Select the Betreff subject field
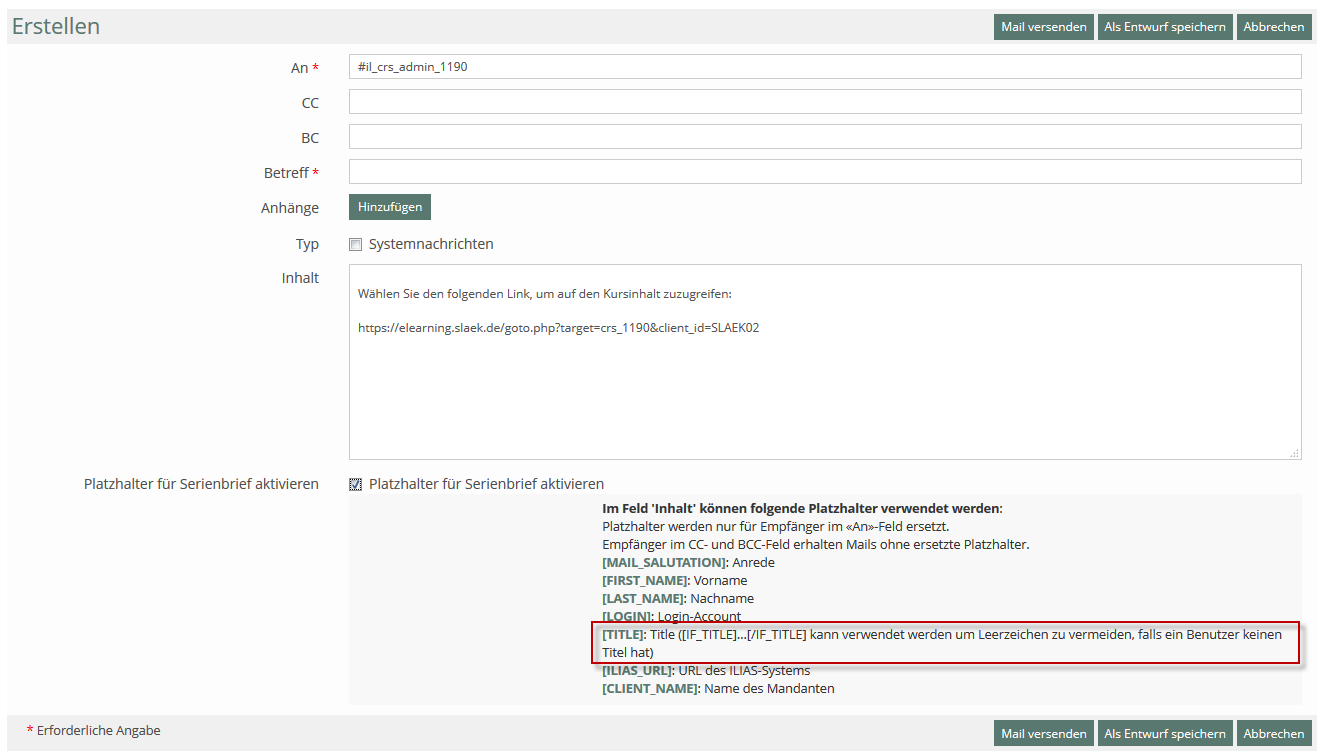The height and width of the screenshot is (754, 1324). (x=824, y=172)
